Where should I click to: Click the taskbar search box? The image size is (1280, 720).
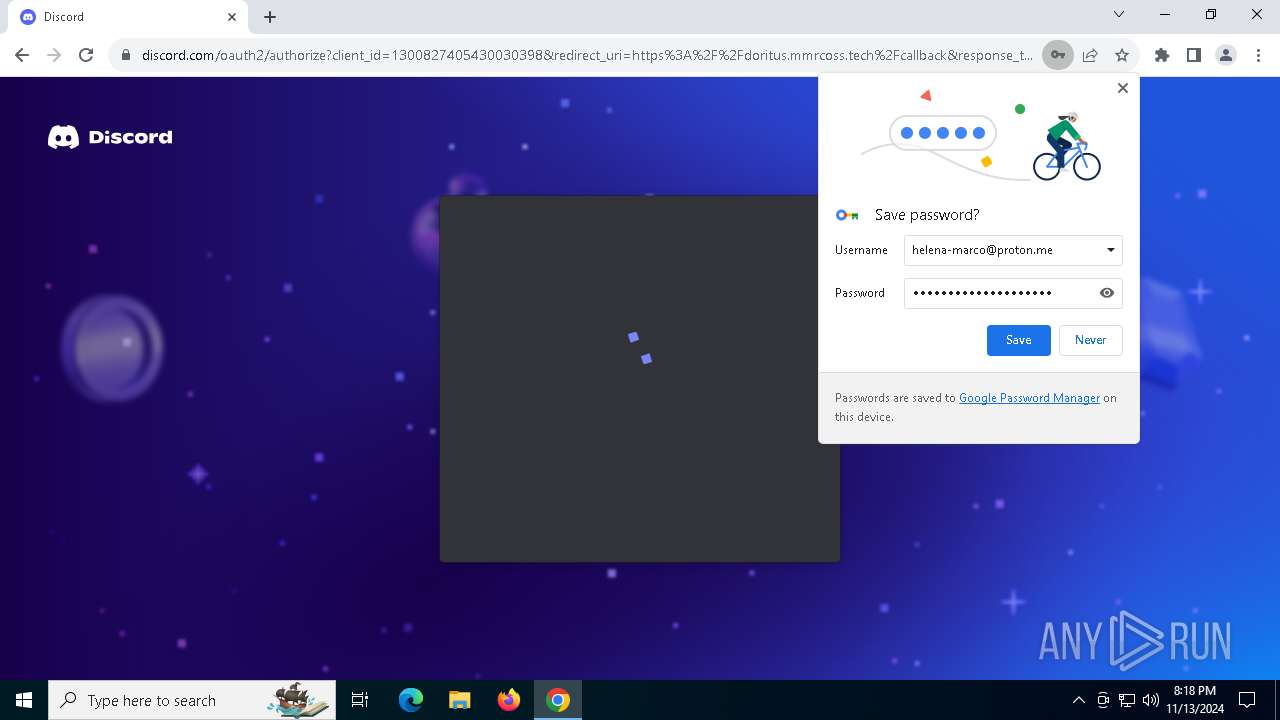[192, 700]
